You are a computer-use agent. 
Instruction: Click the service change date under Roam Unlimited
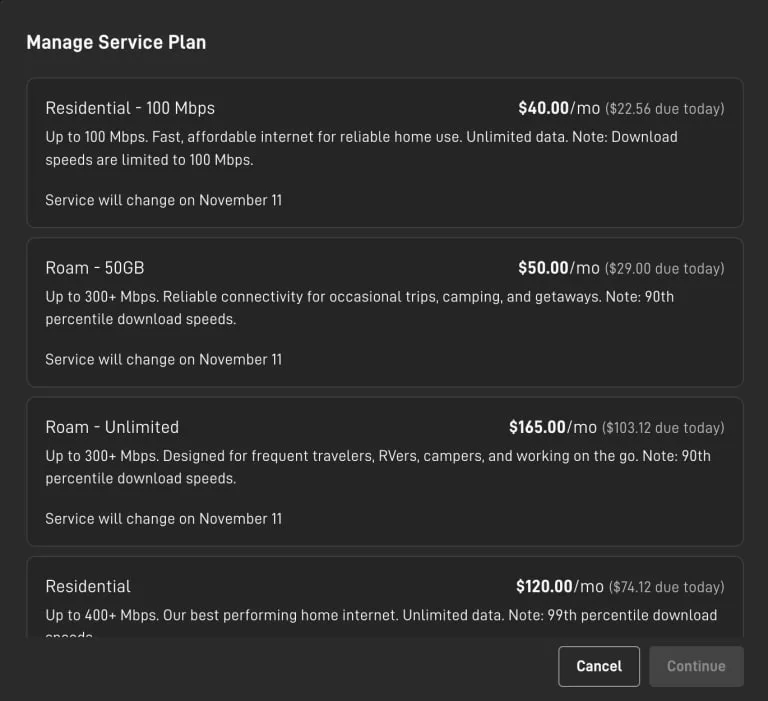163,518
